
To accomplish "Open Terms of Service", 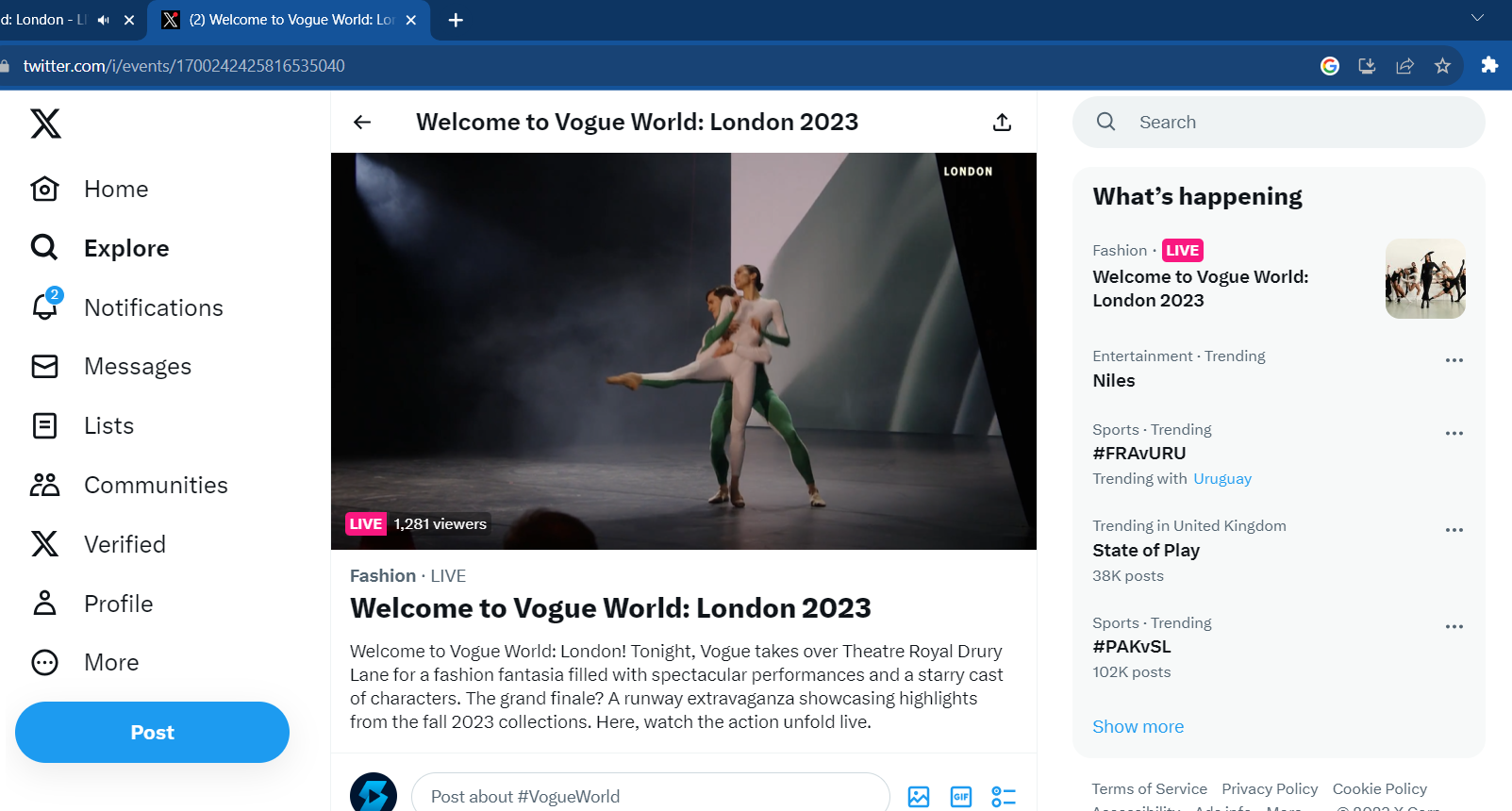I will coord(1150,789).
